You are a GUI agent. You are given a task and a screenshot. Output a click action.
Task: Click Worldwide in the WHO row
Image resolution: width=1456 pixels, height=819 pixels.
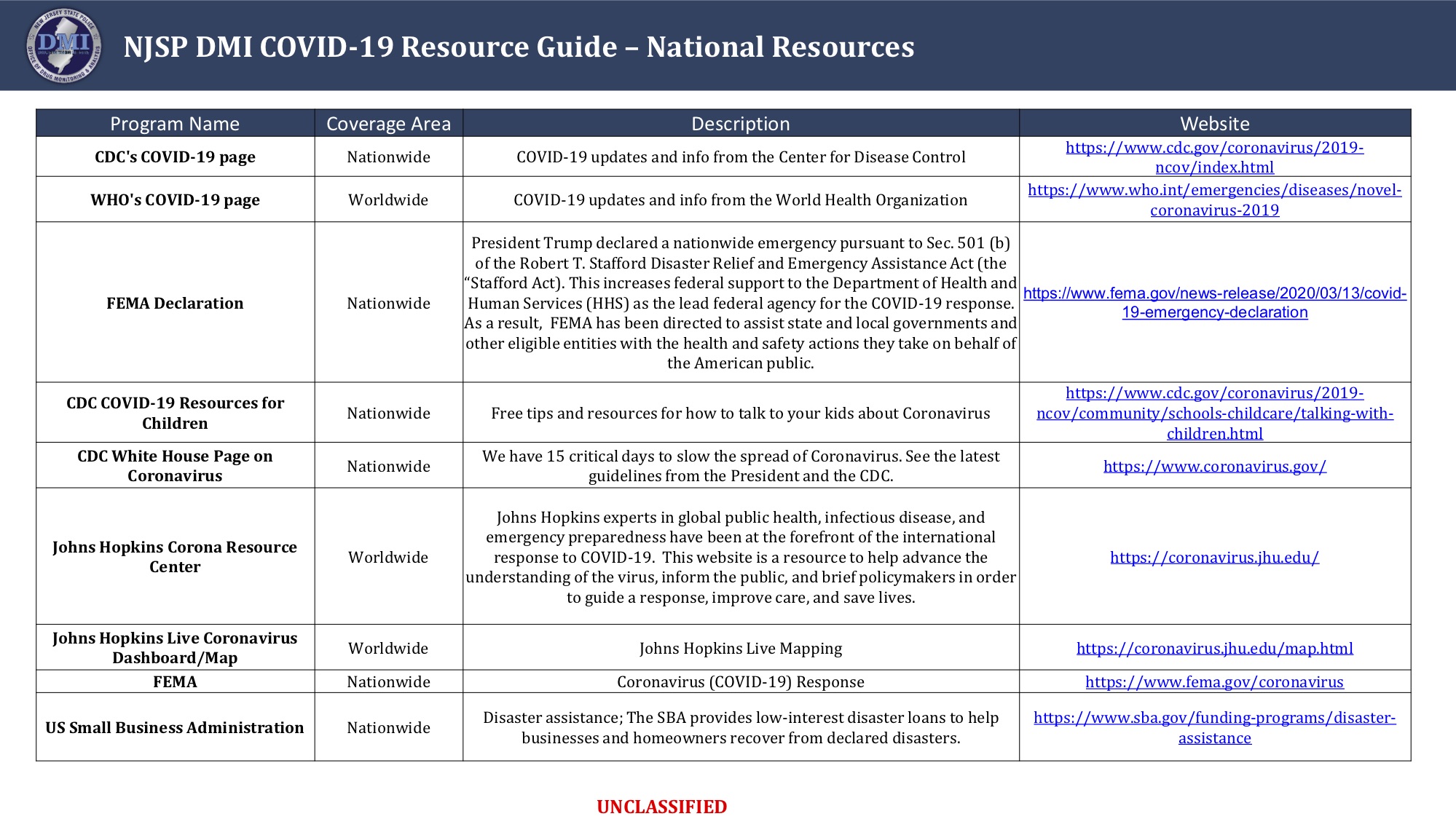click(388, 200)
